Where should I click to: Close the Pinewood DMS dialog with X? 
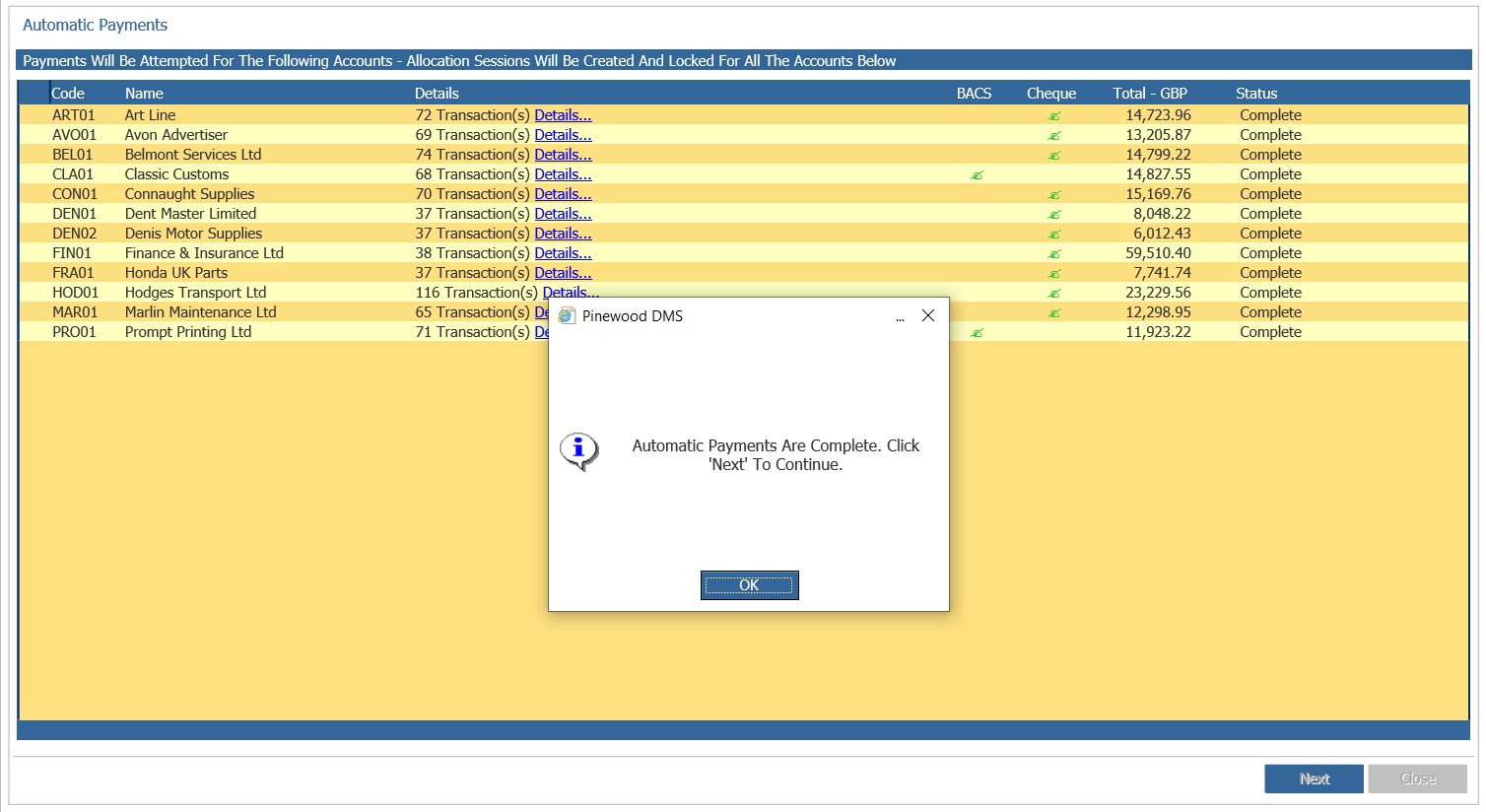pyautogui.click(x=928, y=315)
